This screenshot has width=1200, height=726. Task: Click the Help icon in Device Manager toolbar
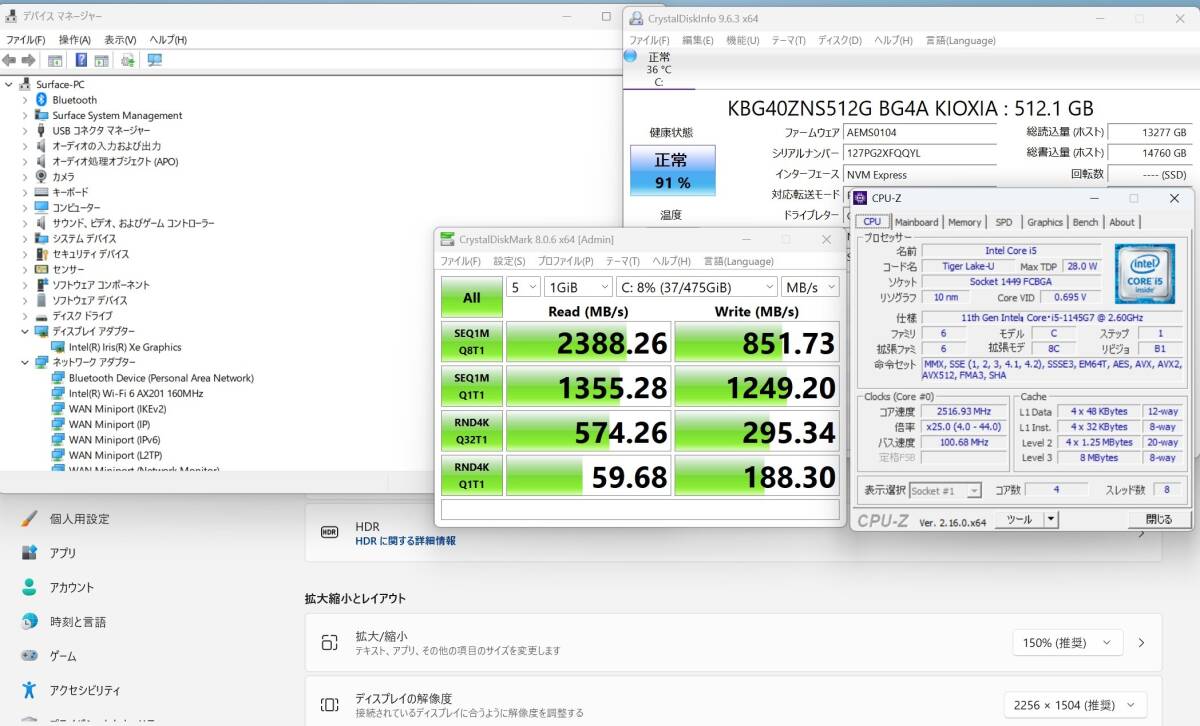[81, 60]
